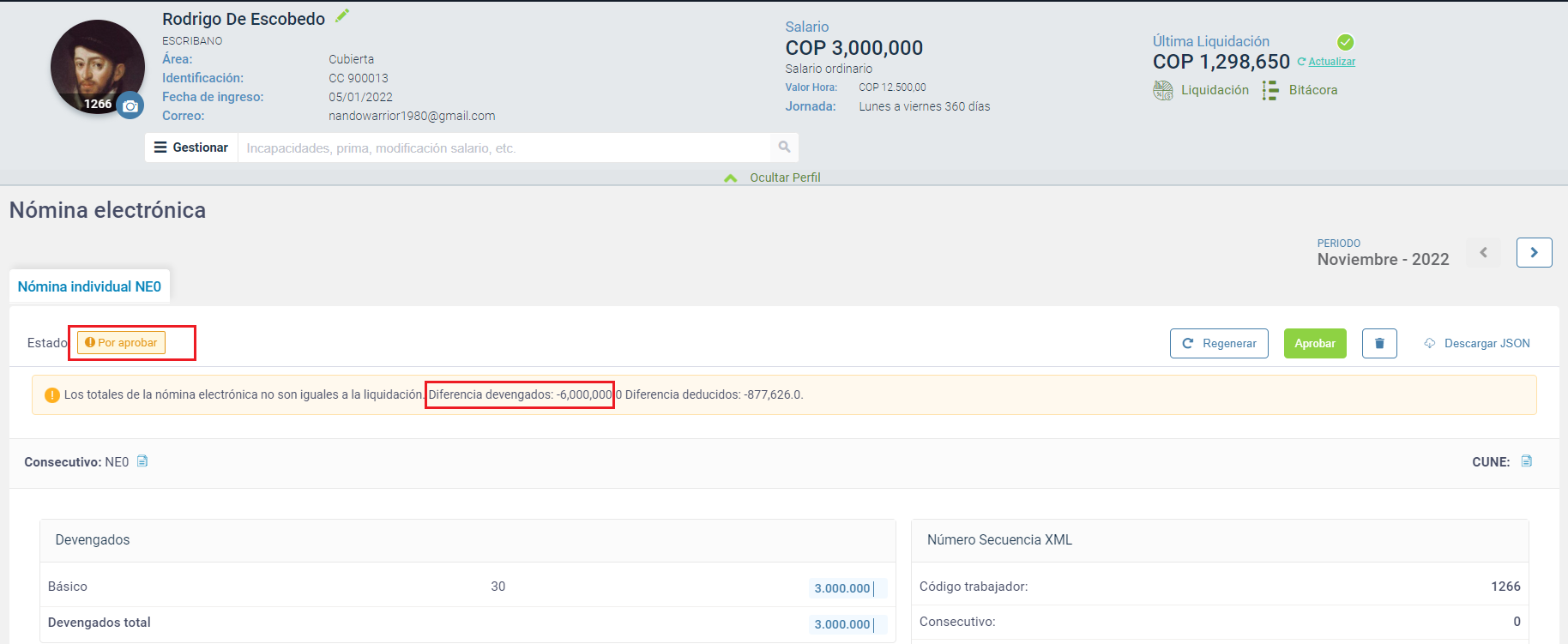
Task: Open the Bitácora log
Action: click(1312, 90)
